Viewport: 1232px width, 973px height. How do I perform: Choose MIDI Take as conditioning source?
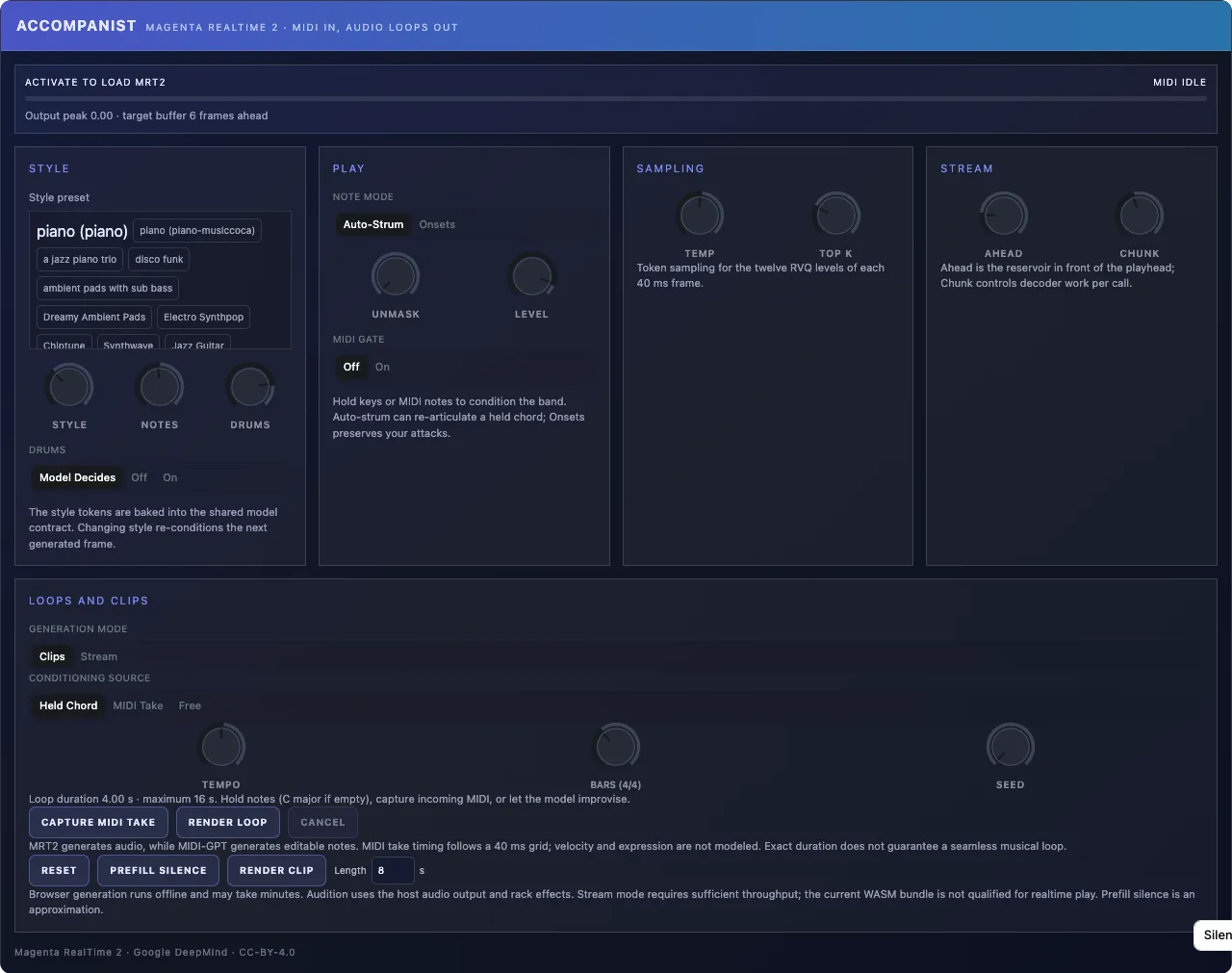coord(138,705)
